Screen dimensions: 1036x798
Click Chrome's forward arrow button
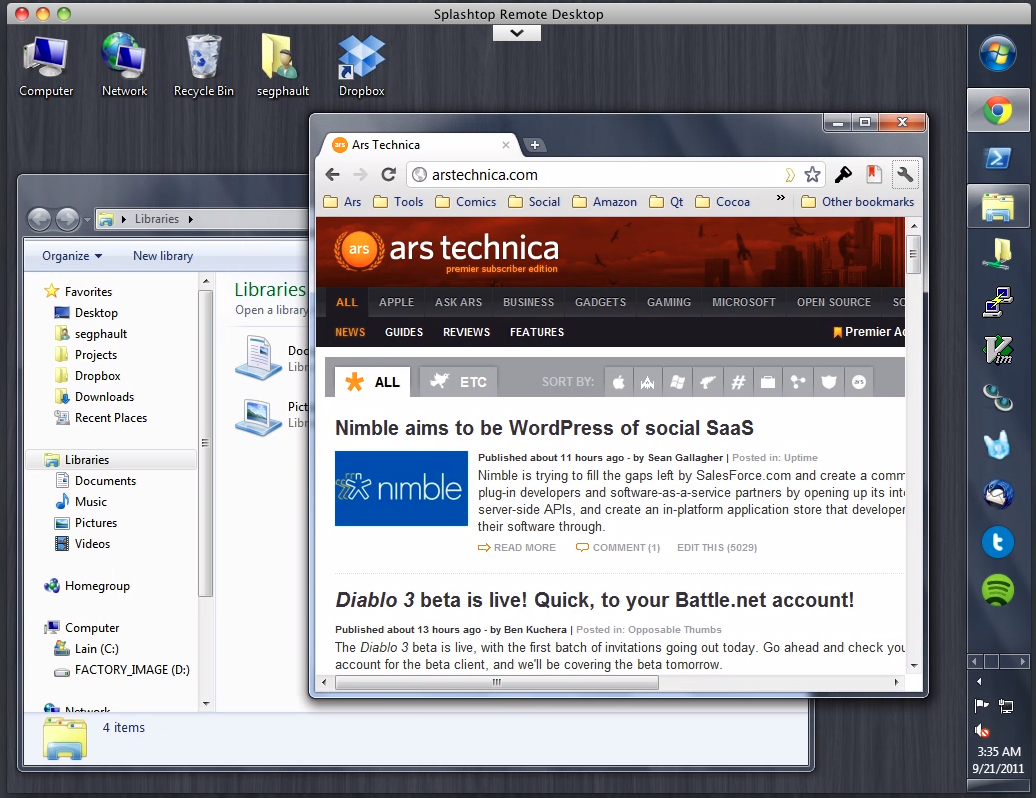tap(360, 174)
